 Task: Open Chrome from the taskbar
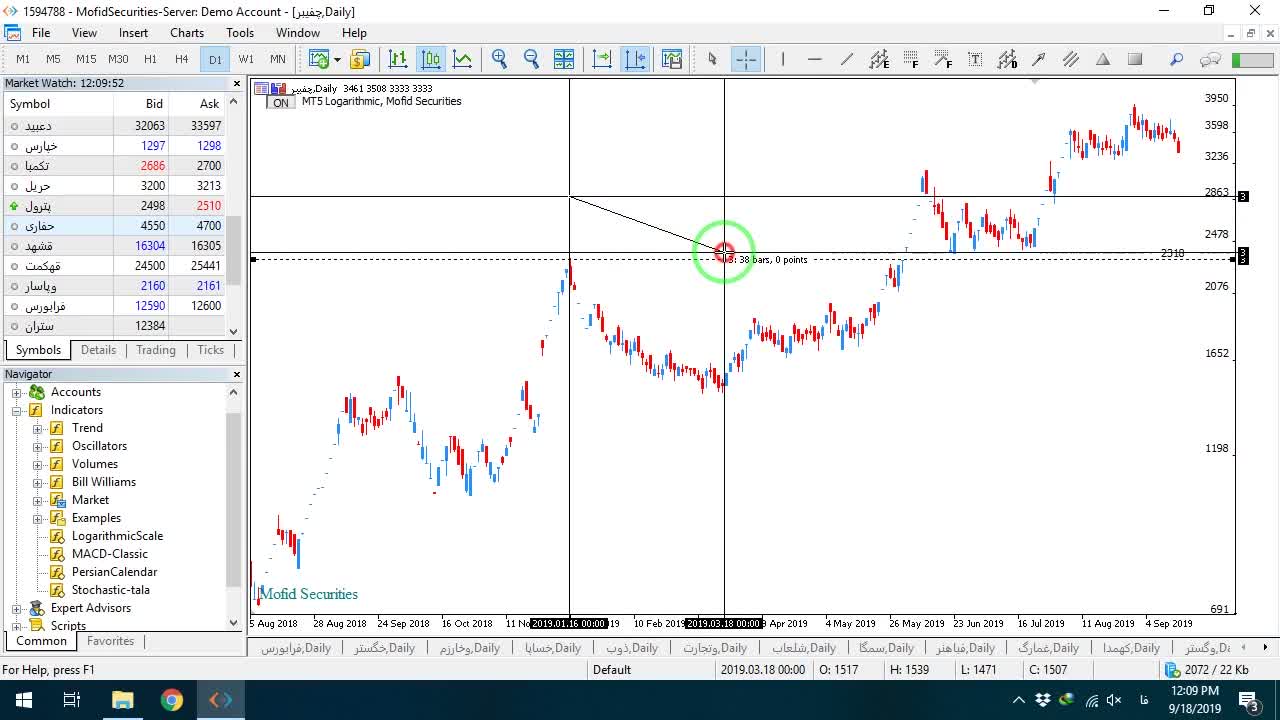pyautogui.click(x=172, y=700)
